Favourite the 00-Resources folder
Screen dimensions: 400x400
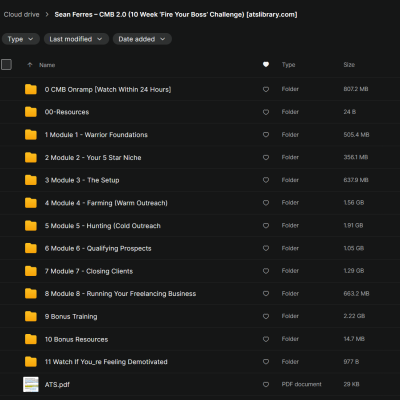coord(266,112)
